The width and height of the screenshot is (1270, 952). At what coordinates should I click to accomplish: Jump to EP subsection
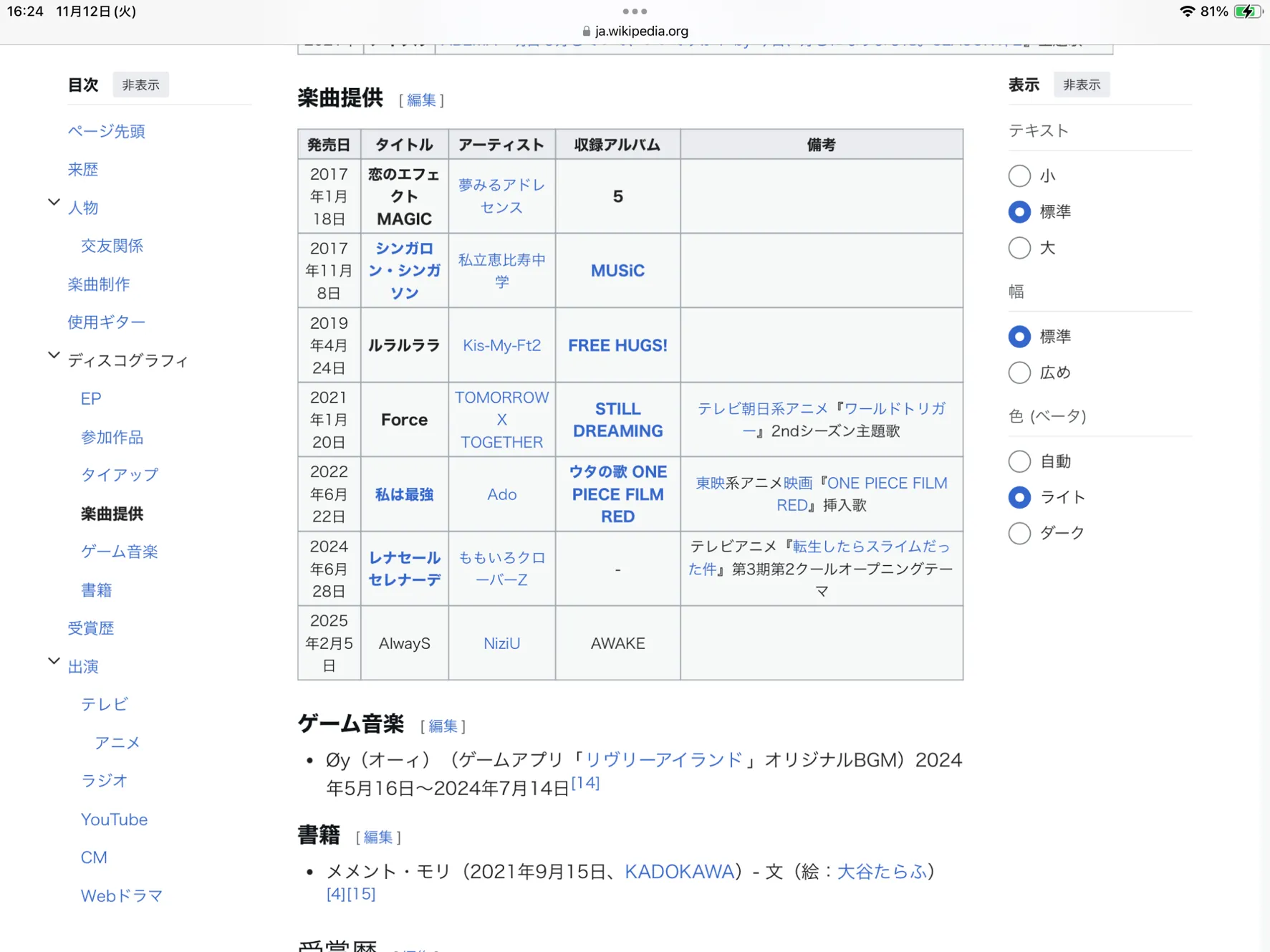[91, 399]
